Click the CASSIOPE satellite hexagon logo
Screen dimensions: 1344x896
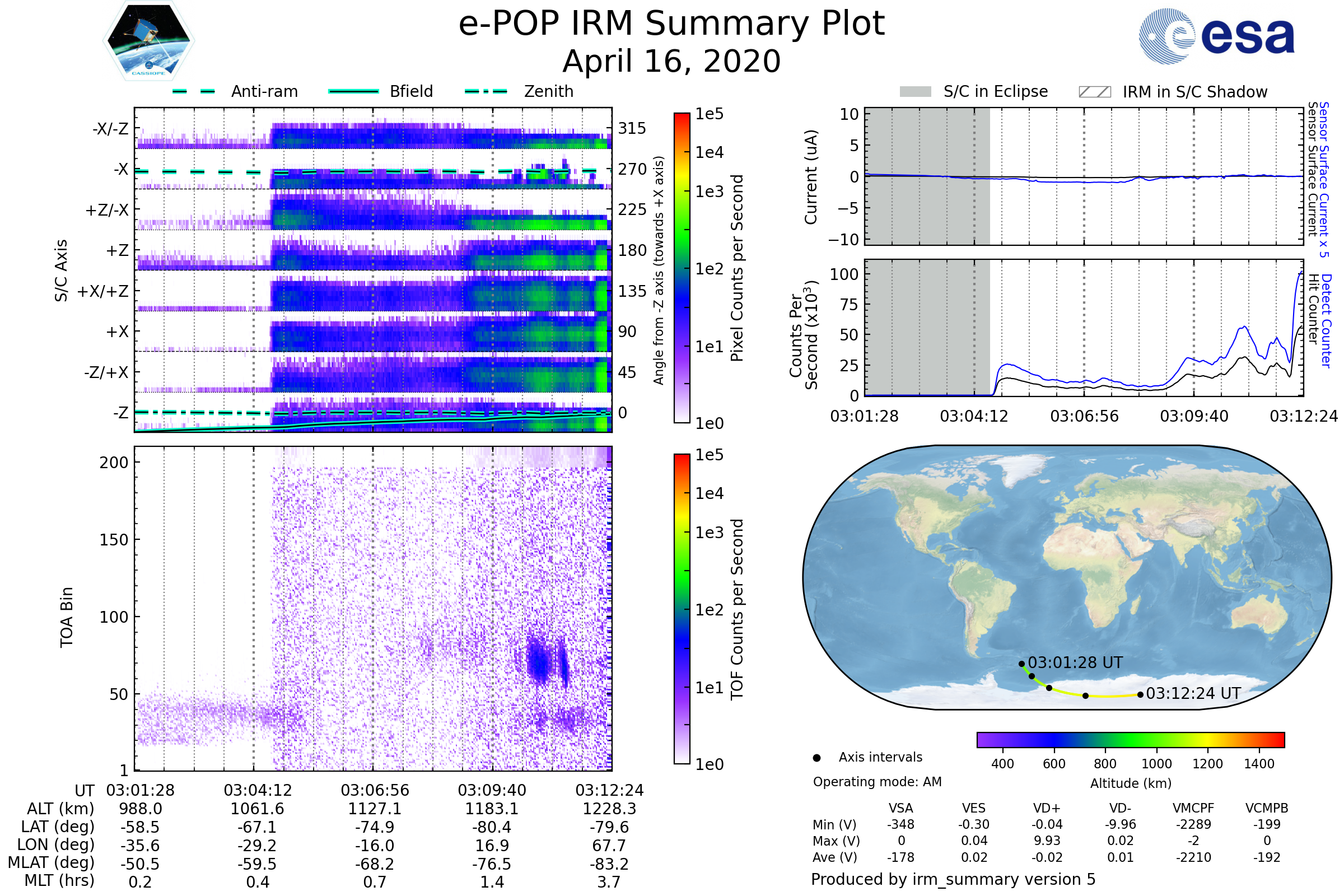tap(148, 41)
